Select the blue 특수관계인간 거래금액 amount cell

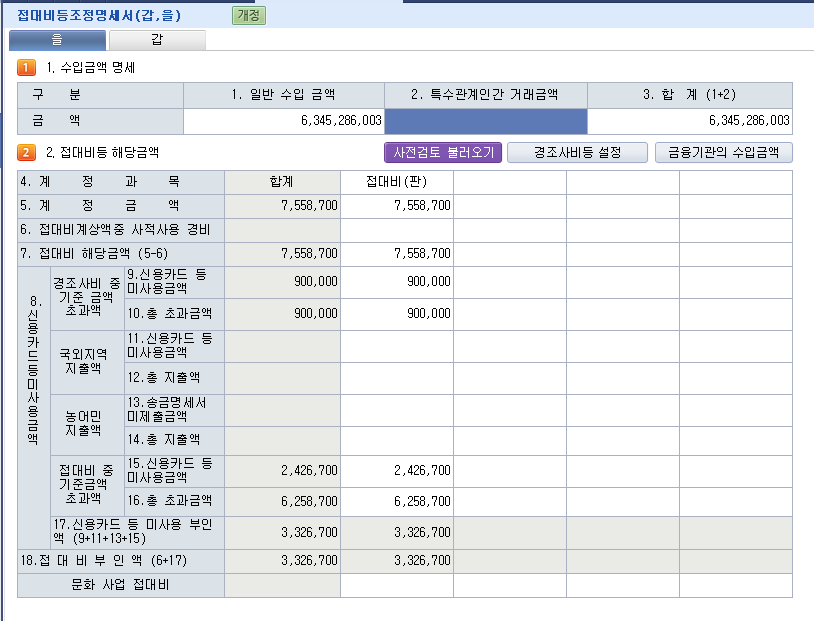(485, 121)
